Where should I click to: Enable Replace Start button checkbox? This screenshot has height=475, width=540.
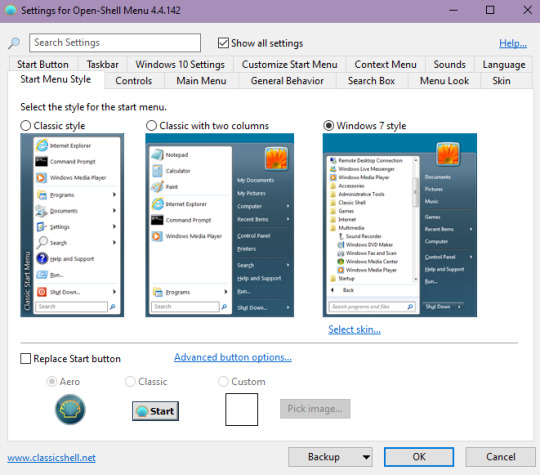coord(25,359)
